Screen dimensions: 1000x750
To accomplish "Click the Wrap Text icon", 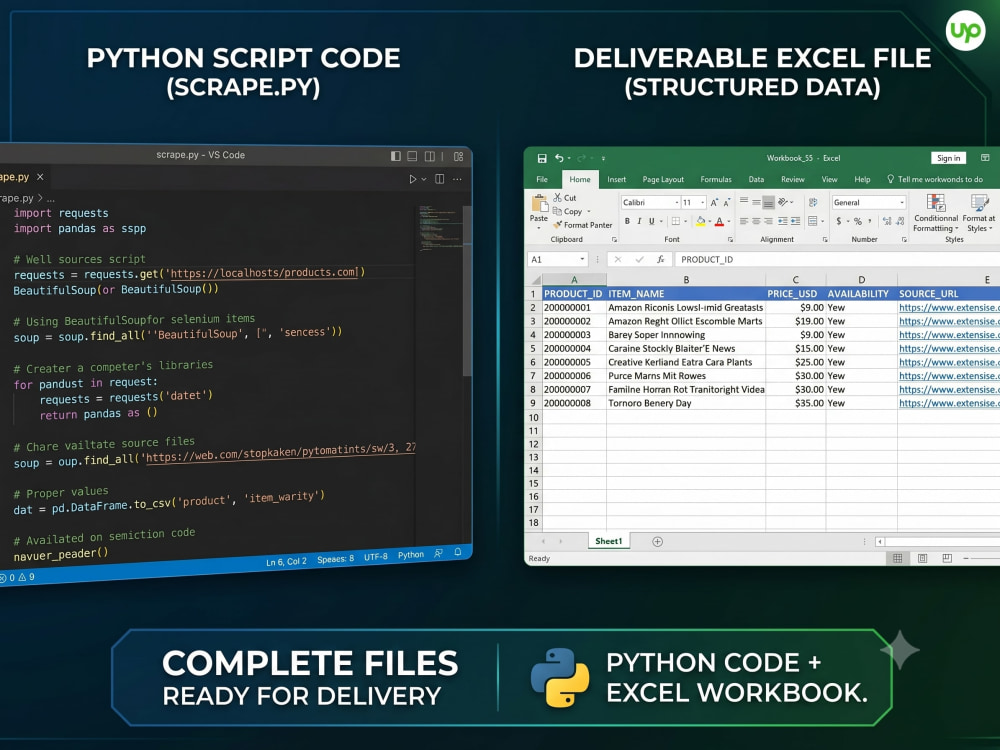I will (813, 202).
